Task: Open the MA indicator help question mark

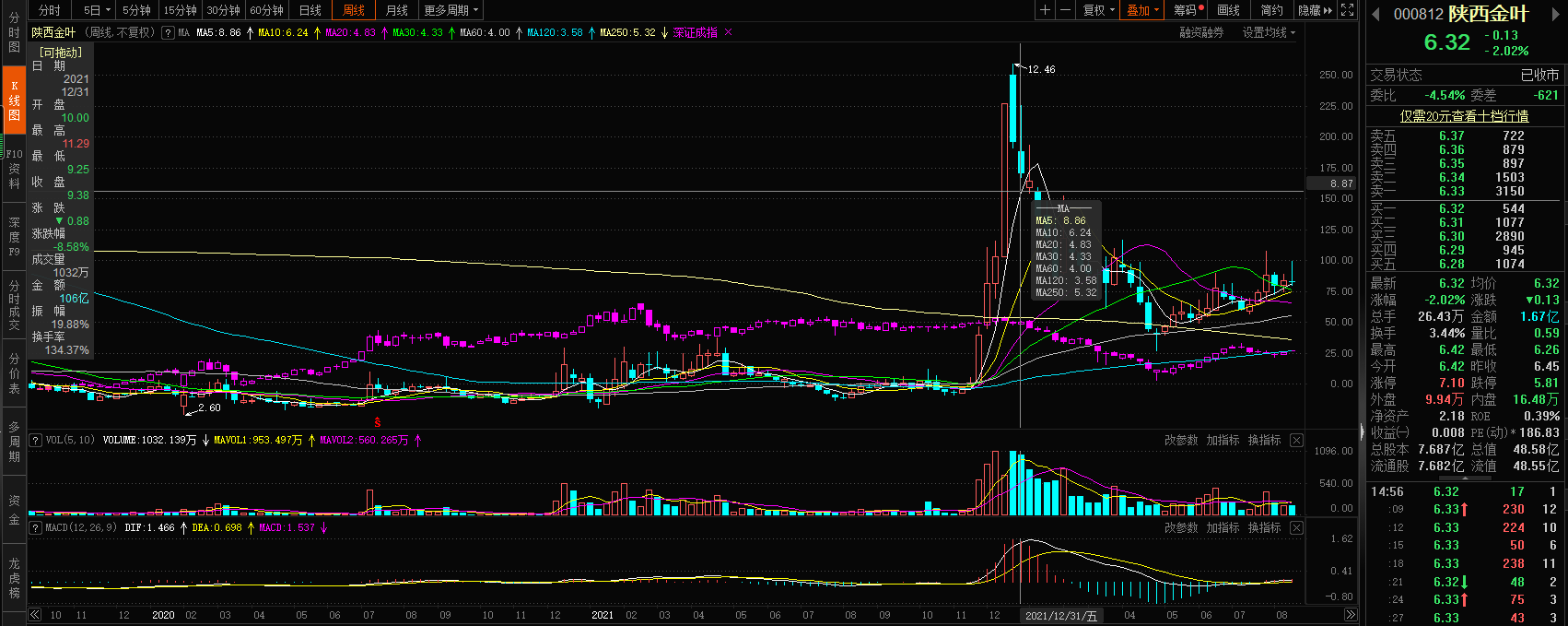Action: 168,32
